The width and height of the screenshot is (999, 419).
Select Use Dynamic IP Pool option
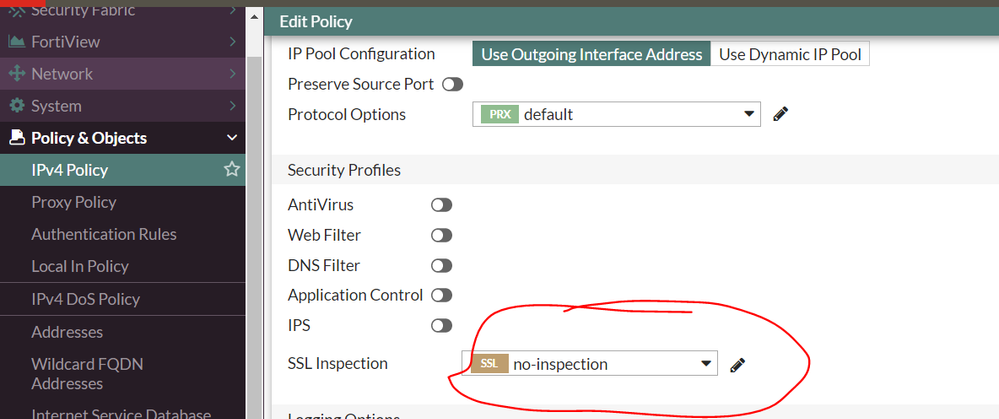790,54
